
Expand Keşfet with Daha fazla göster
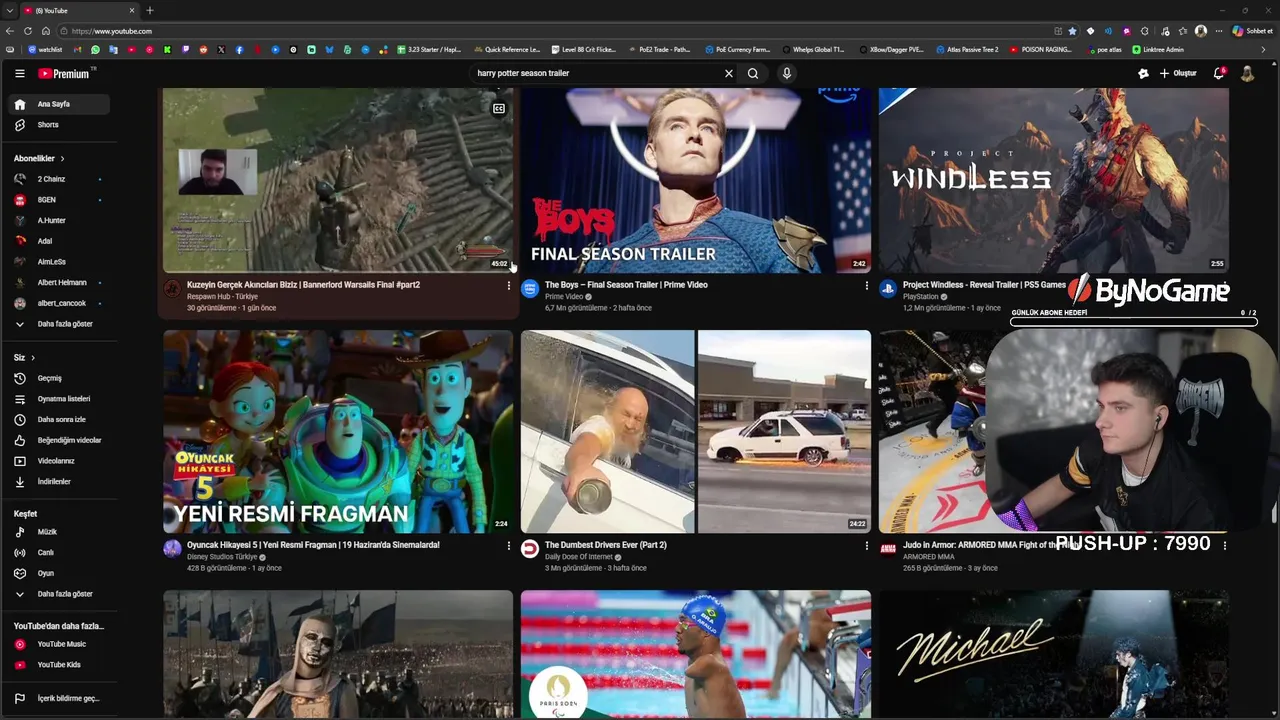(59, 594)
